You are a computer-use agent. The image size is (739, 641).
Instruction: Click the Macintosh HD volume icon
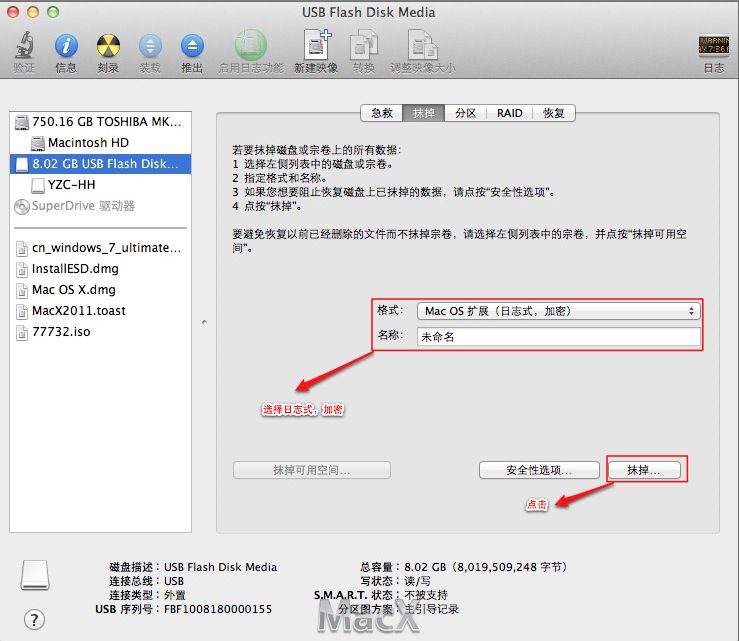click(x=38, y=143)
